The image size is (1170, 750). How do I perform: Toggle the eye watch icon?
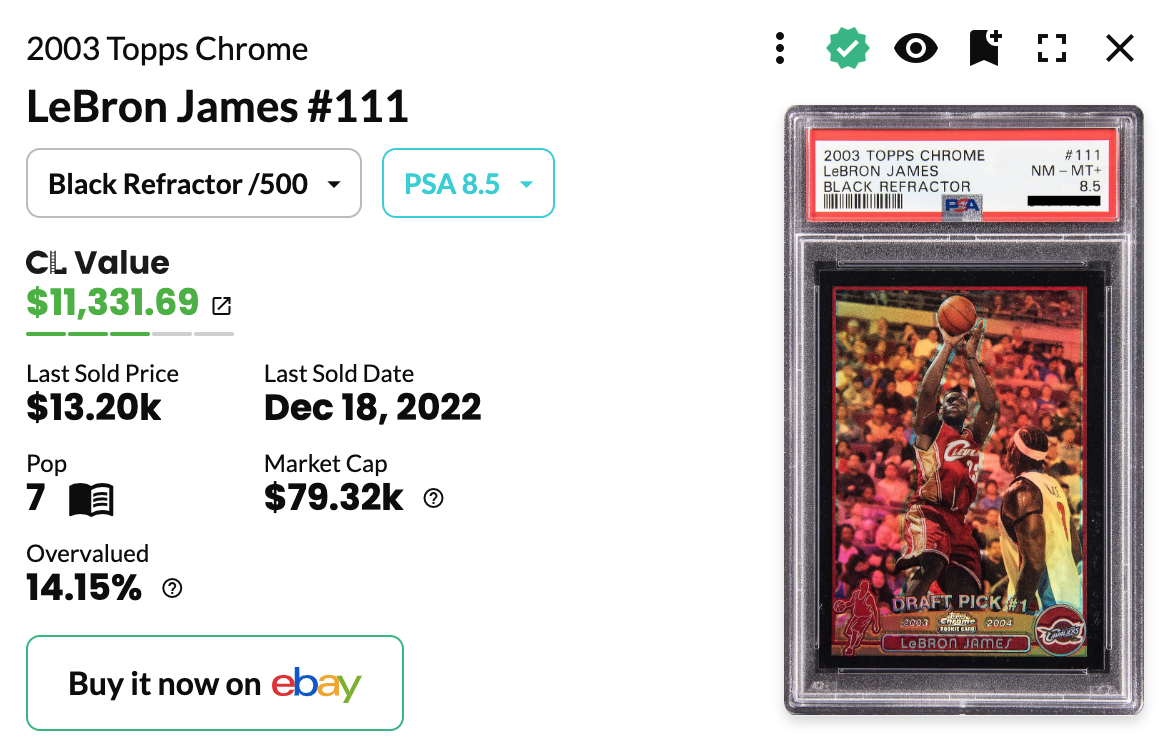pyautogui.click(x=916, y=49)
